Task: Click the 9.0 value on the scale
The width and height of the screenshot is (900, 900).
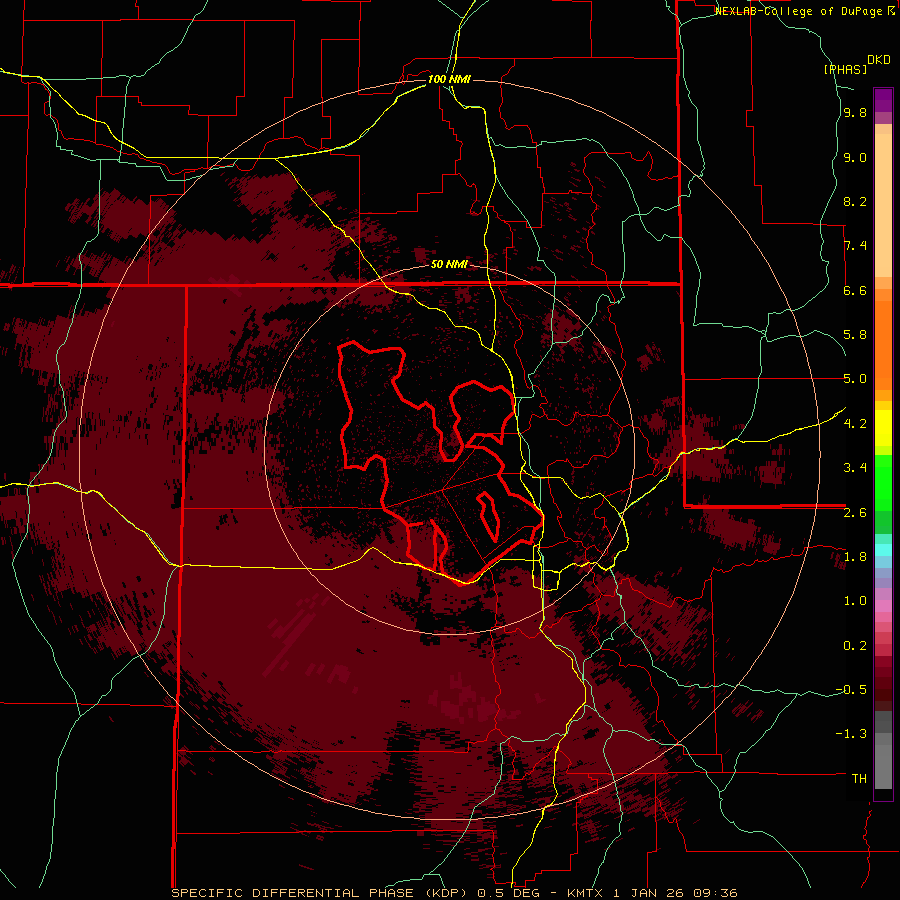Action: point(855,157)
